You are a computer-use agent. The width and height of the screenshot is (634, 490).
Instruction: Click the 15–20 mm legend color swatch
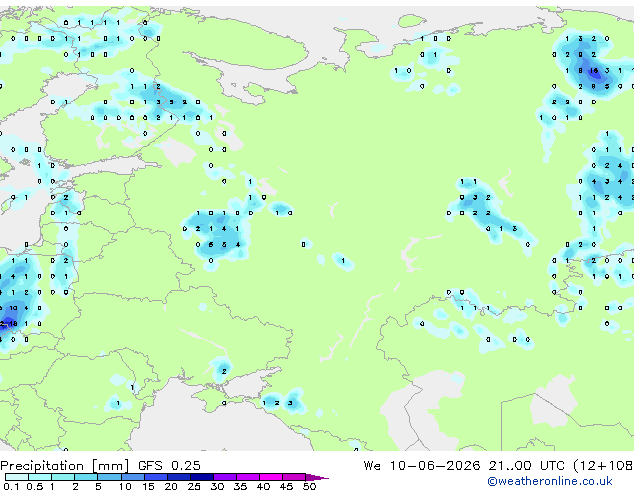coord(155,477)
